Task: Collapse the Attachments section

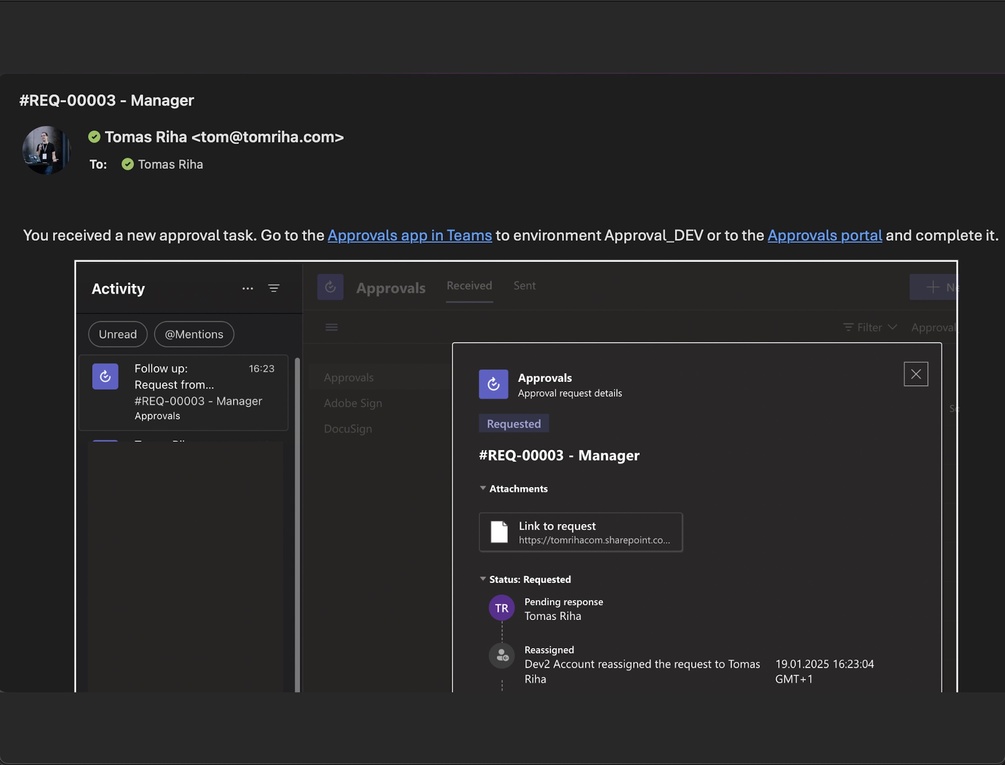Action: point(483,489)
